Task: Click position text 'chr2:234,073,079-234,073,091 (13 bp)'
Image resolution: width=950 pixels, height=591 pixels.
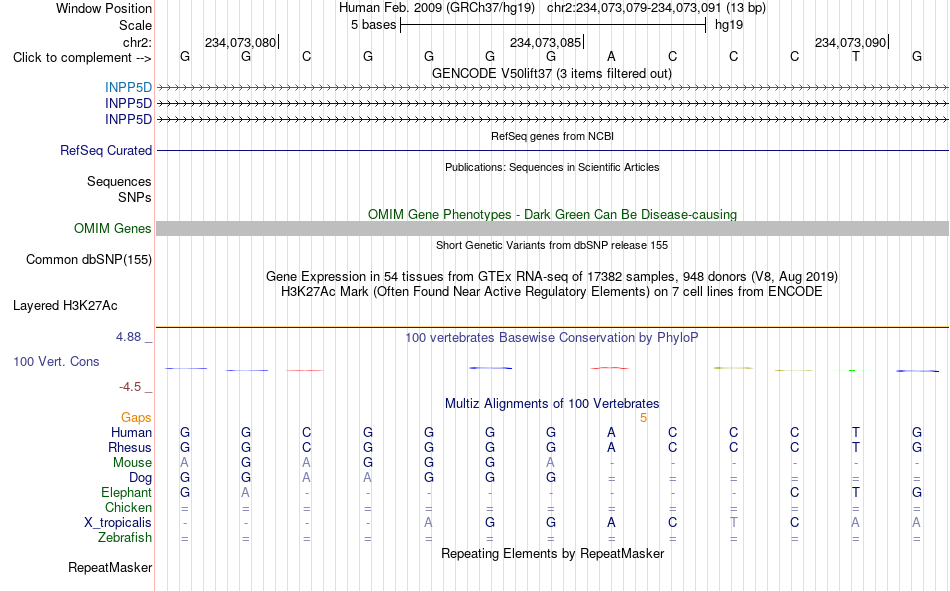Action: pos(656,8)
